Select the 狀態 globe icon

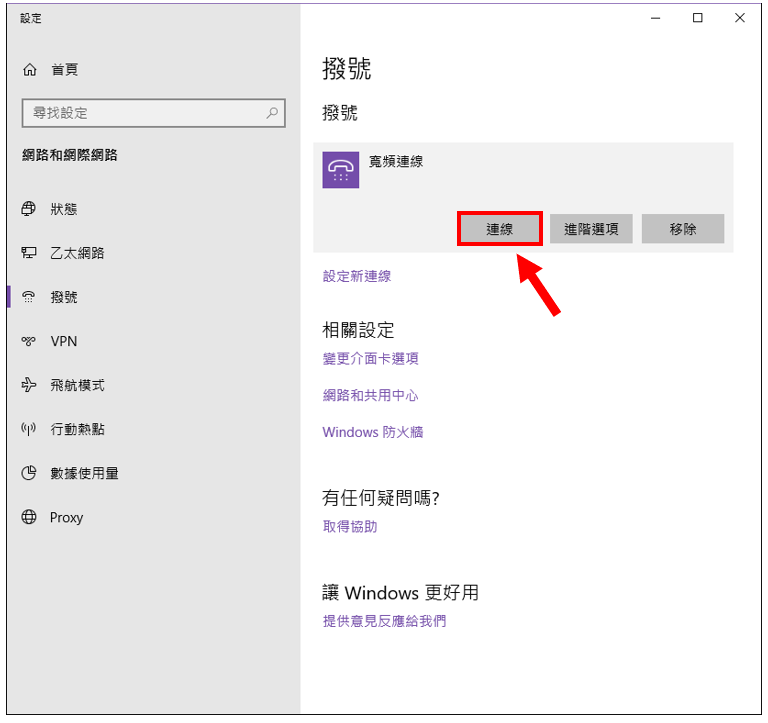point(29,209)
